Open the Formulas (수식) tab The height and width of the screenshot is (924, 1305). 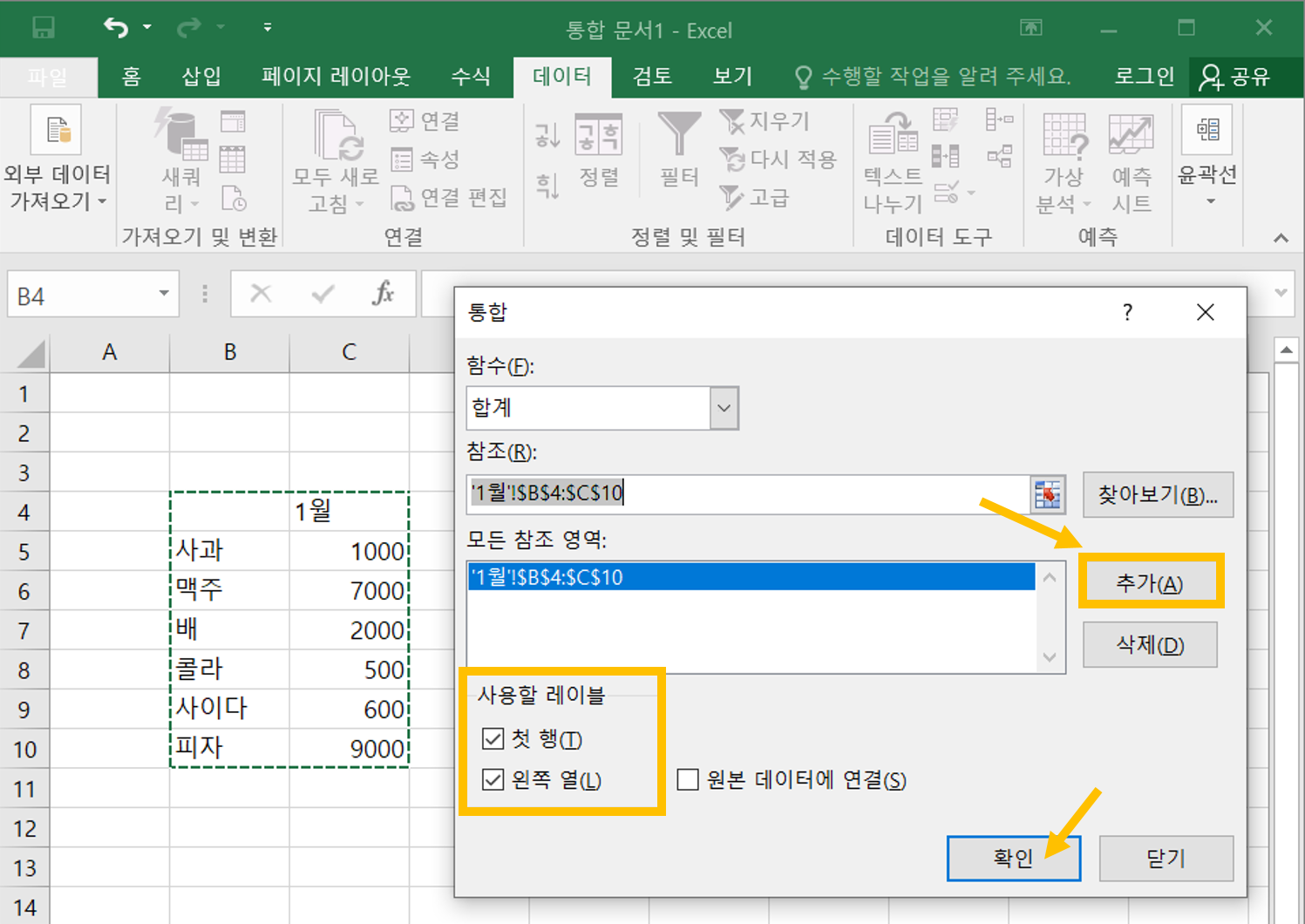tap(470, 77)
